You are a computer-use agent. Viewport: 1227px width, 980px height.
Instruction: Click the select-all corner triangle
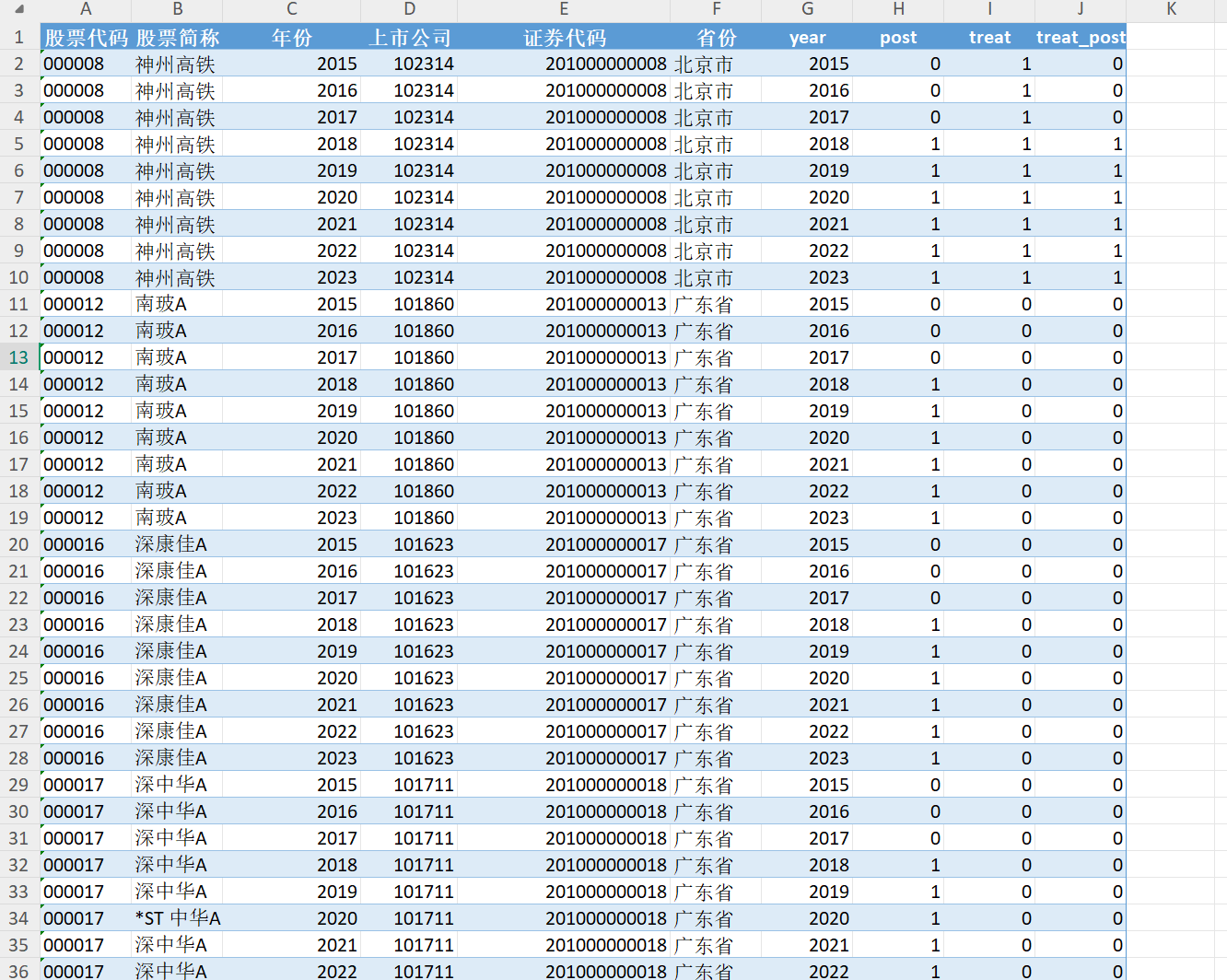pos(19,10)
